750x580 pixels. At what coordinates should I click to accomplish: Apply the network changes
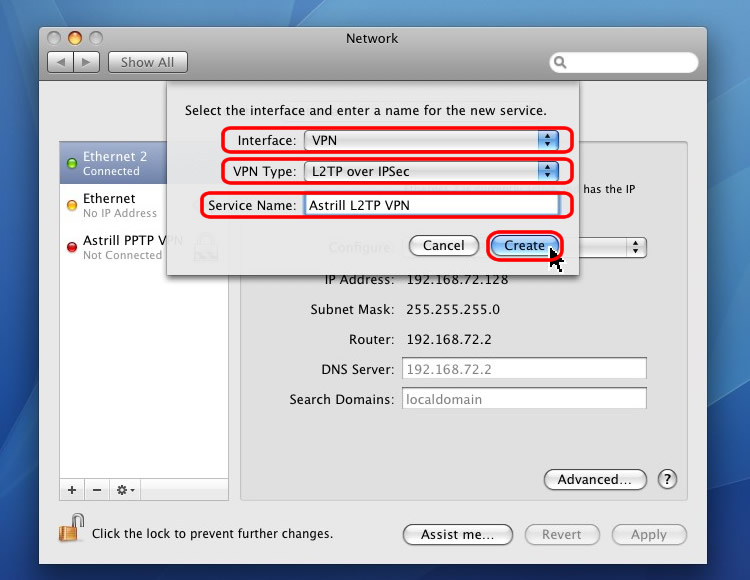649,535
